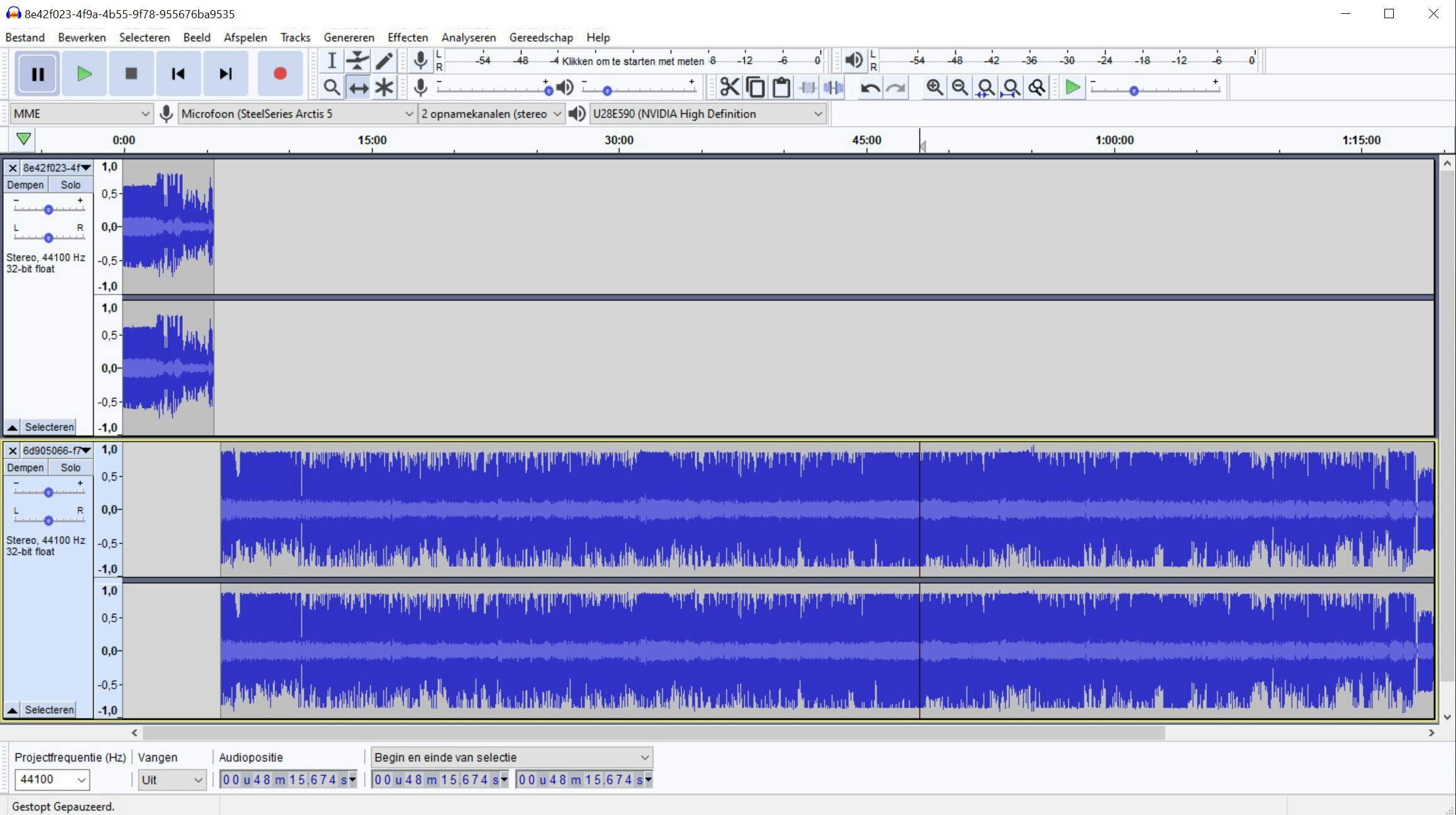Click the Multi-tool asterisk icon
Screen dimensions: 1456x815
click(384, 87)
